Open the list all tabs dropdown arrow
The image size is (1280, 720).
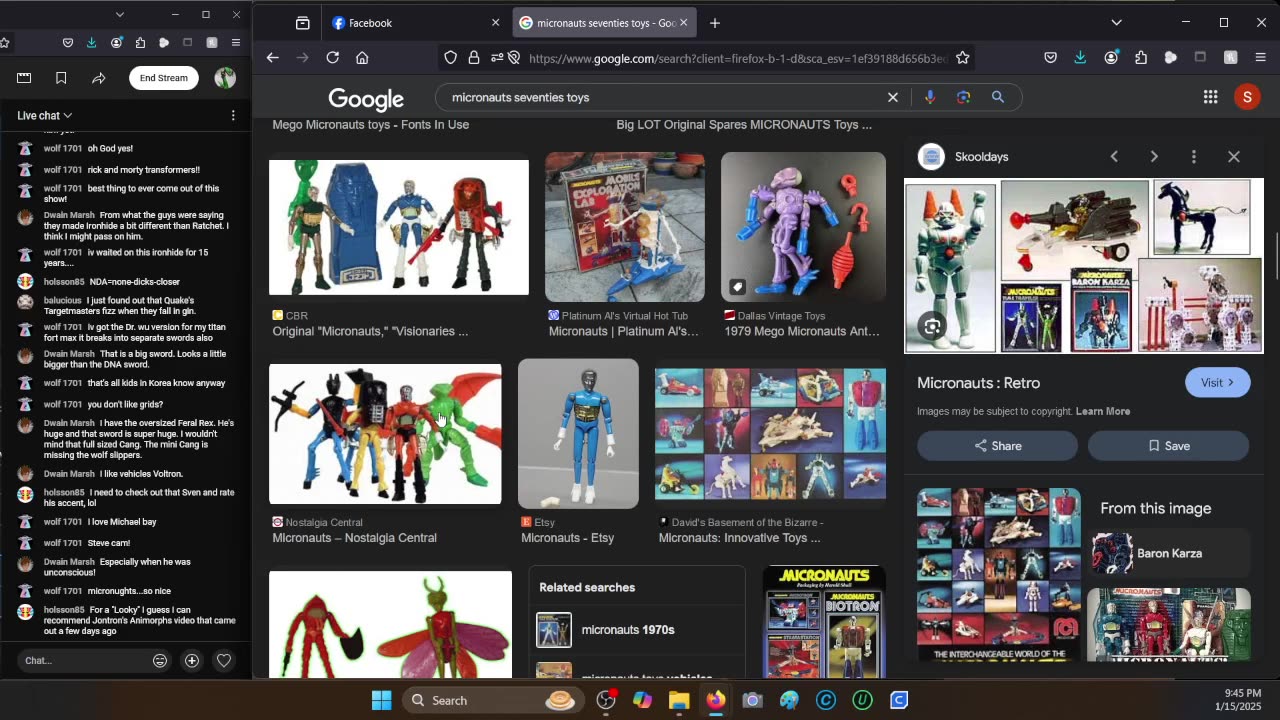pyautogui.click(x=1116, y=23)
